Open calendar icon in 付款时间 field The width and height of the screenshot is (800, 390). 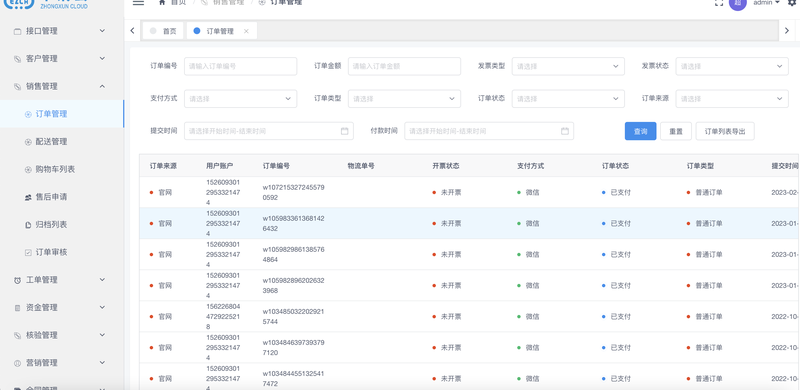pos(565,131)
